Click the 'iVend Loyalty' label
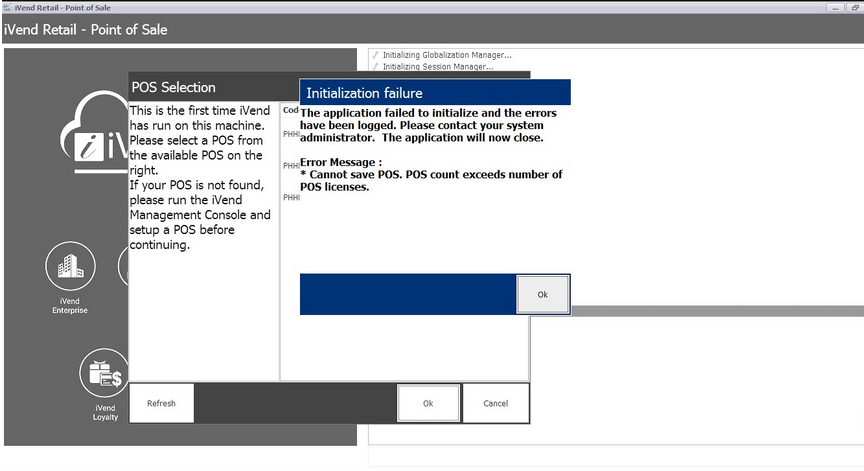Image resolution: width=864 pixels, height=471 pixels. click(x=105, y=413)
